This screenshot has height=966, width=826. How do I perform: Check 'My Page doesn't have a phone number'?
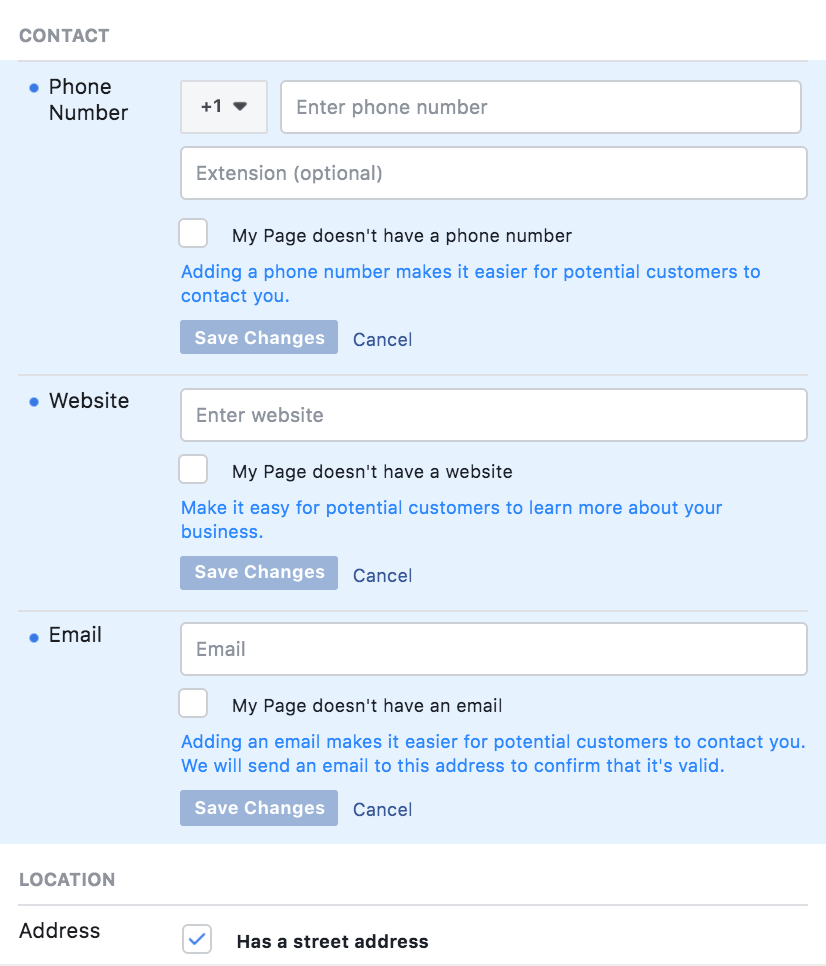point(193,233)
